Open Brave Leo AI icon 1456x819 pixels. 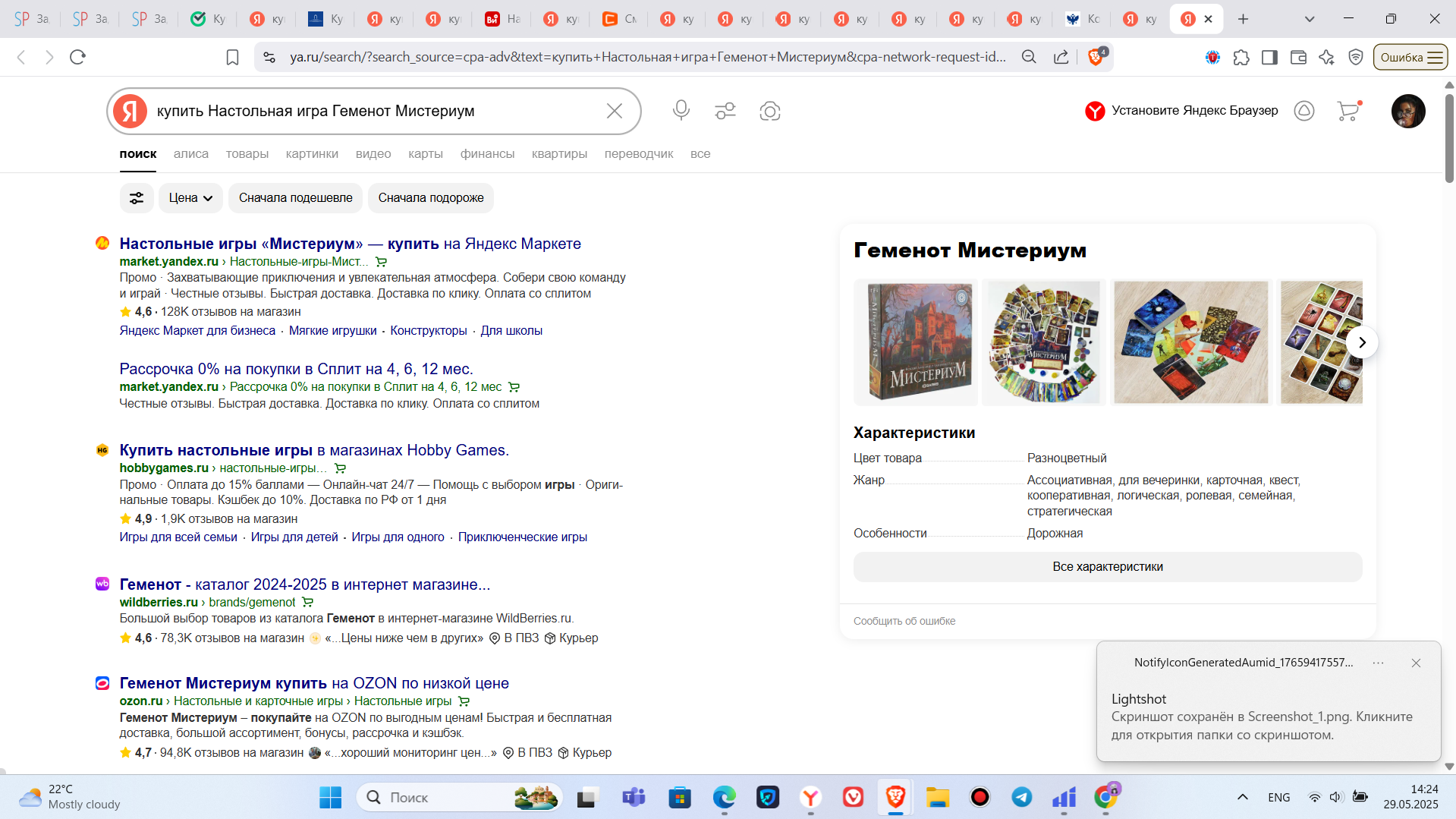(x=1326, y=57)
